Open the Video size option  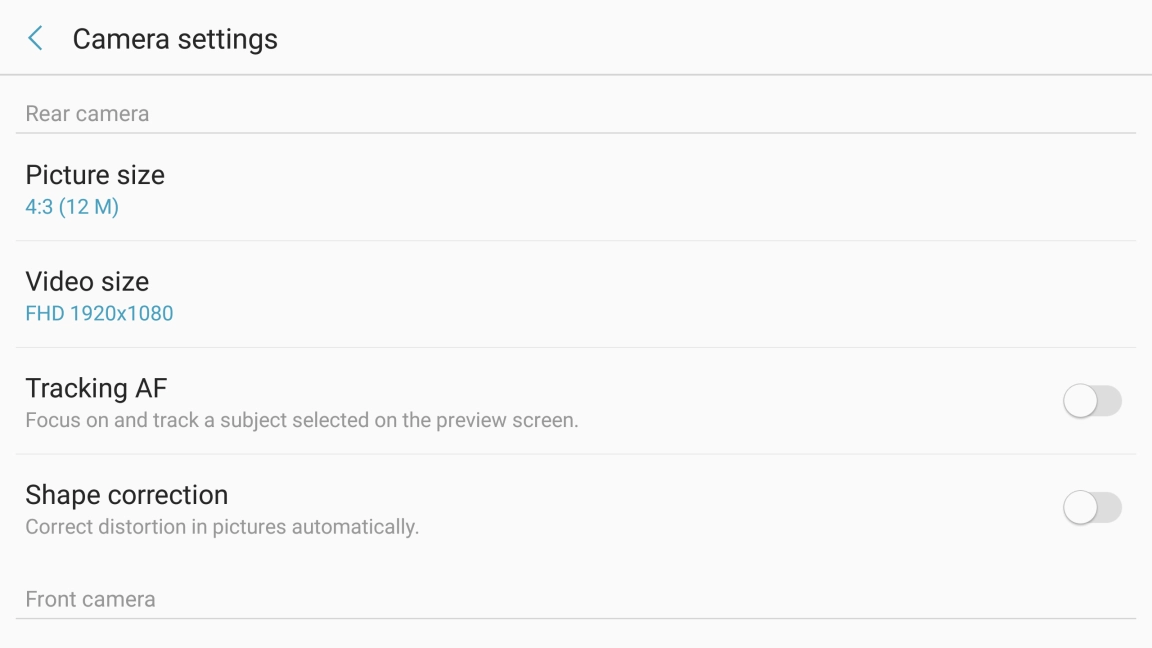pyautogui.click(x=87, y=281)
